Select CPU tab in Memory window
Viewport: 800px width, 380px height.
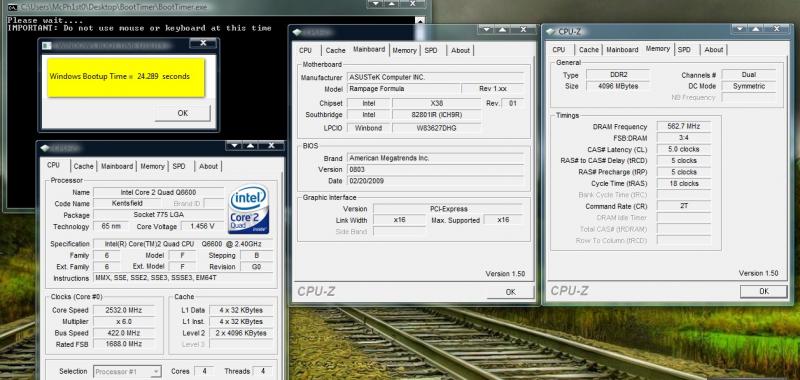tap(559, 49)
